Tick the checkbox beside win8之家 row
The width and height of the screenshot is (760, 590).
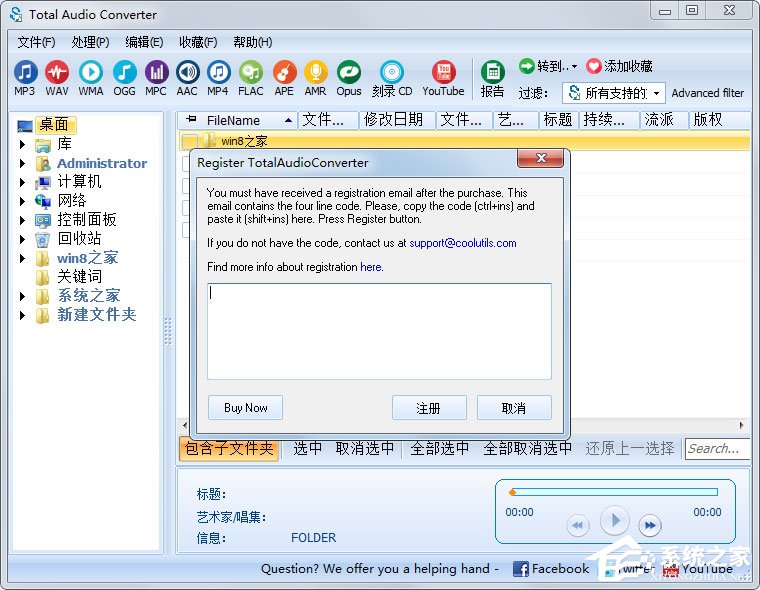(189, 142)
